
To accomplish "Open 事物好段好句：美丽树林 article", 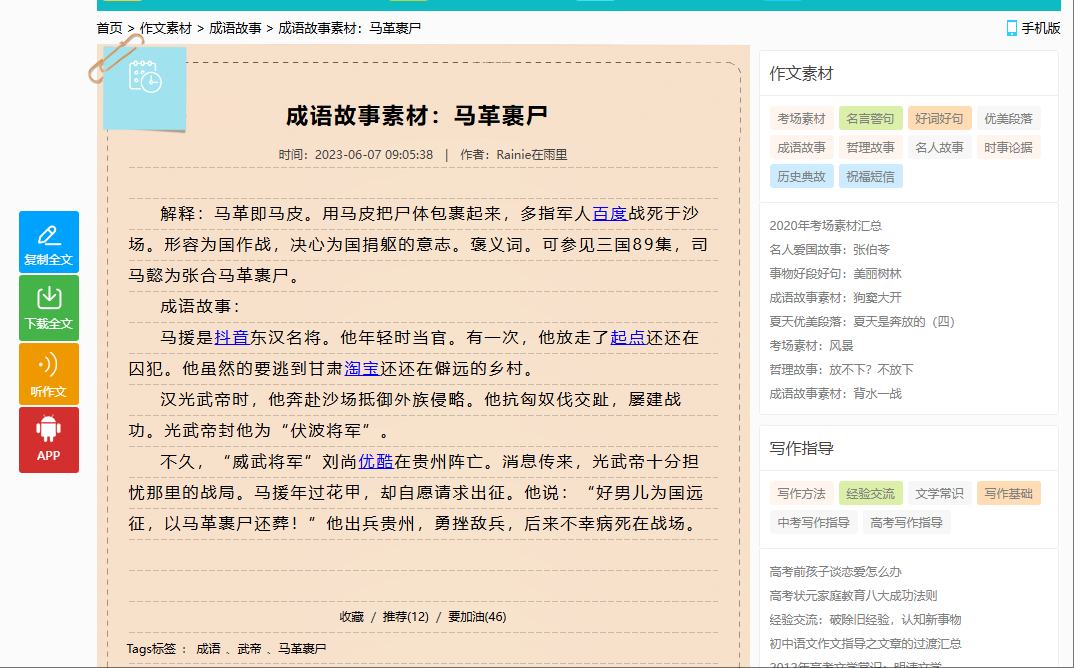I will click(x=836, y=273).
